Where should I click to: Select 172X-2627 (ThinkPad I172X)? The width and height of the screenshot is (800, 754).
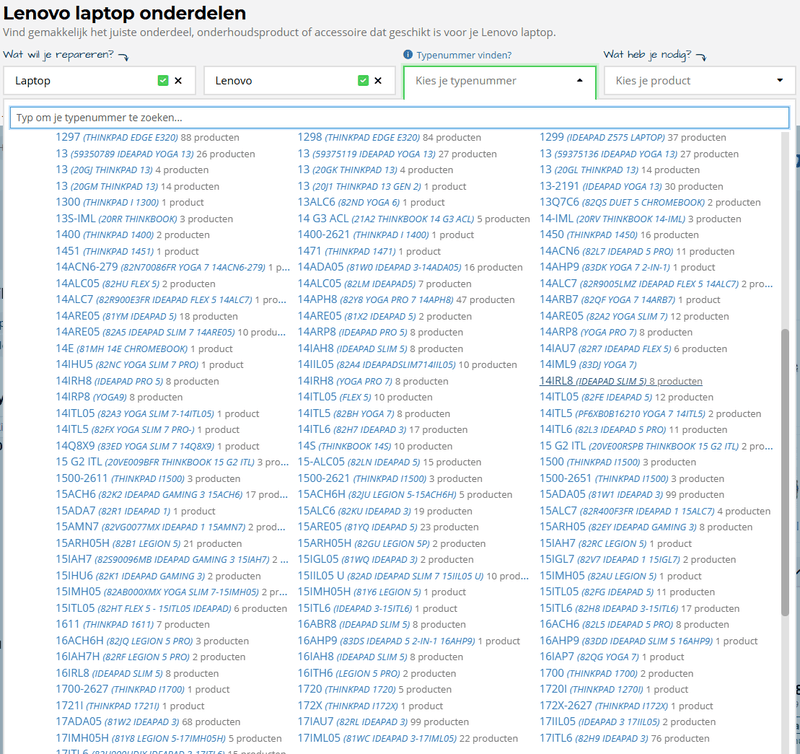point(626,706)
